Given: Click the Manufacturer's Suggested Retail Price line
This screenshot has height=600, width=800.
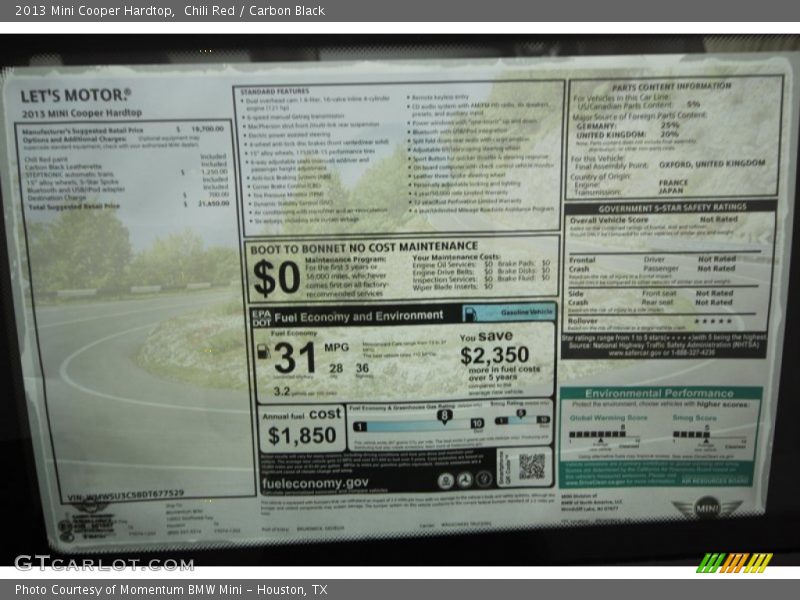Looking at the screenshot, I should [x=123, y=130].
